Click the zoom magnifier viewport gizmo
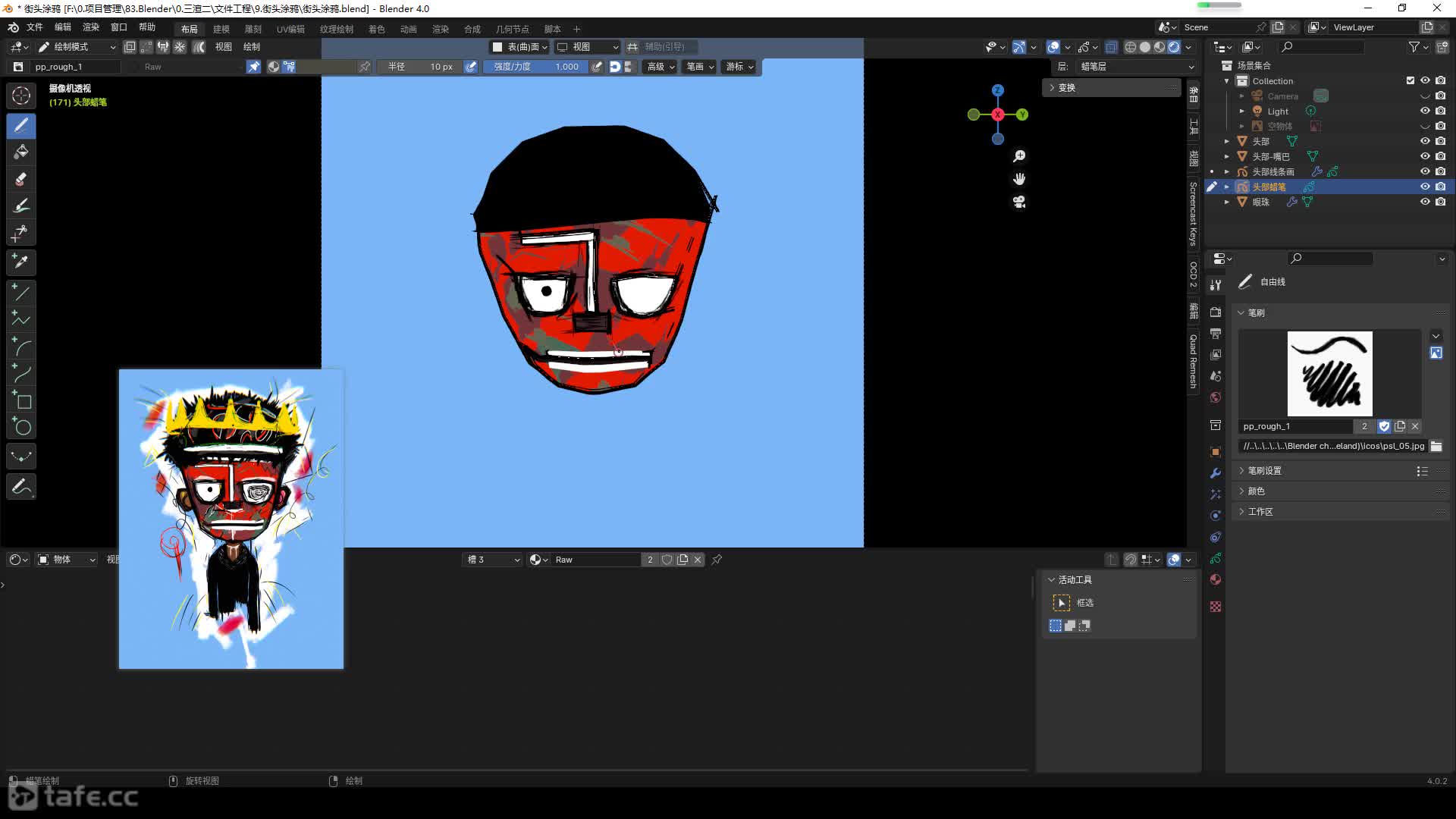Viewport: 1456px width, 819px height. click(x=1019, y=156)
